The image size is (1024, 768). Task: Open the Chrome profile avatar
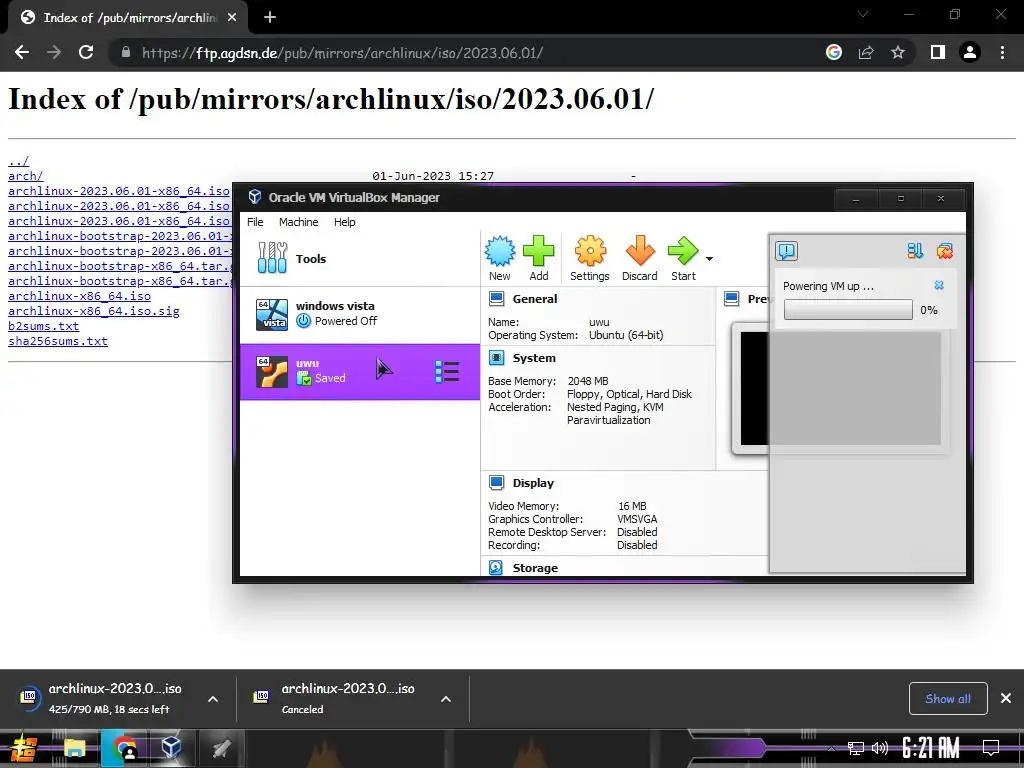tap(970, 52)
